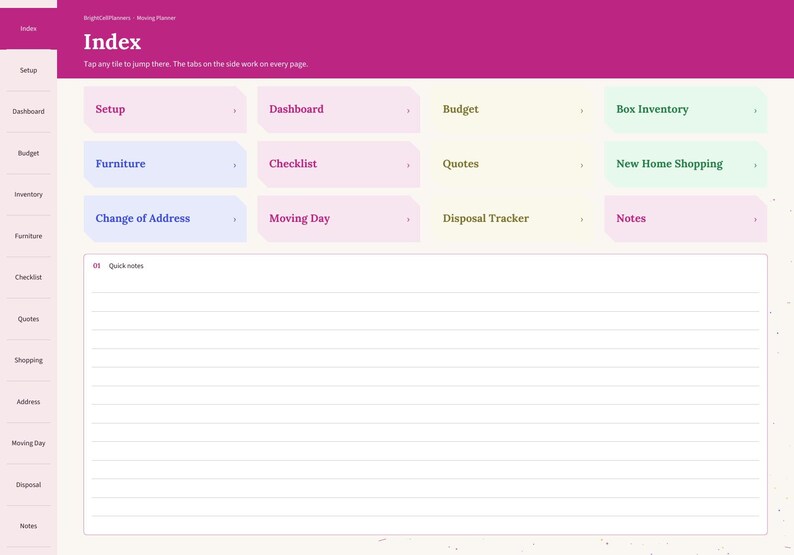
Task: Open the Checklist tile
Action: (x=339, y=164)
